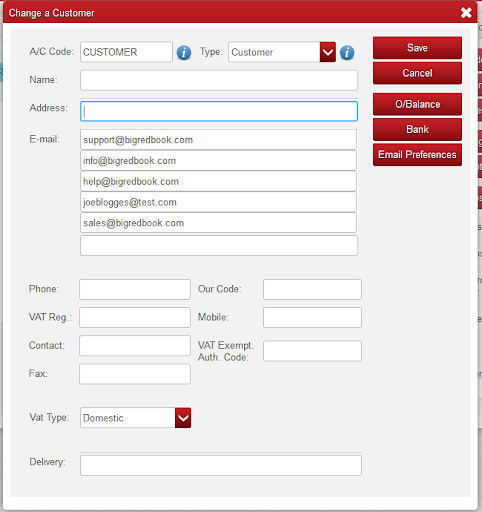This screenshot has width=482, height=512.
Task: Focus the Phone input field
Action: [135, 289]
